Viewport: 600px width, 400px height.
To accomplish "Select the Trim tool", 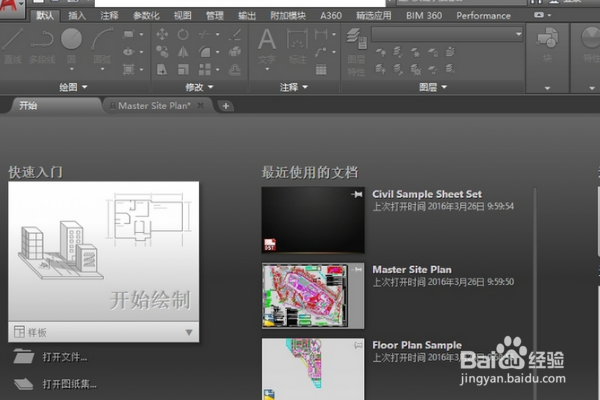I will (204, 34).
